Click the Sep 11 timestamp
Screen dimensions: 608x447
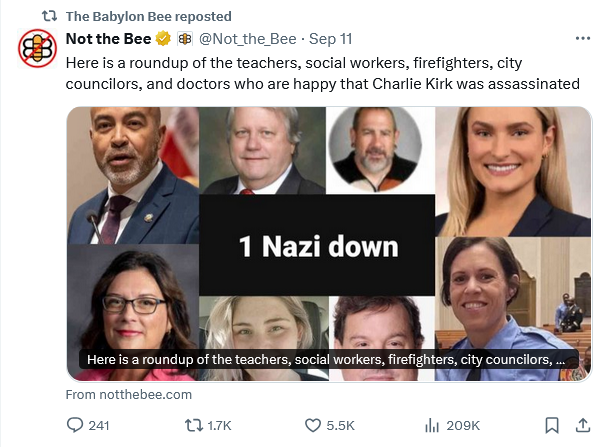(x=330, y=39)
